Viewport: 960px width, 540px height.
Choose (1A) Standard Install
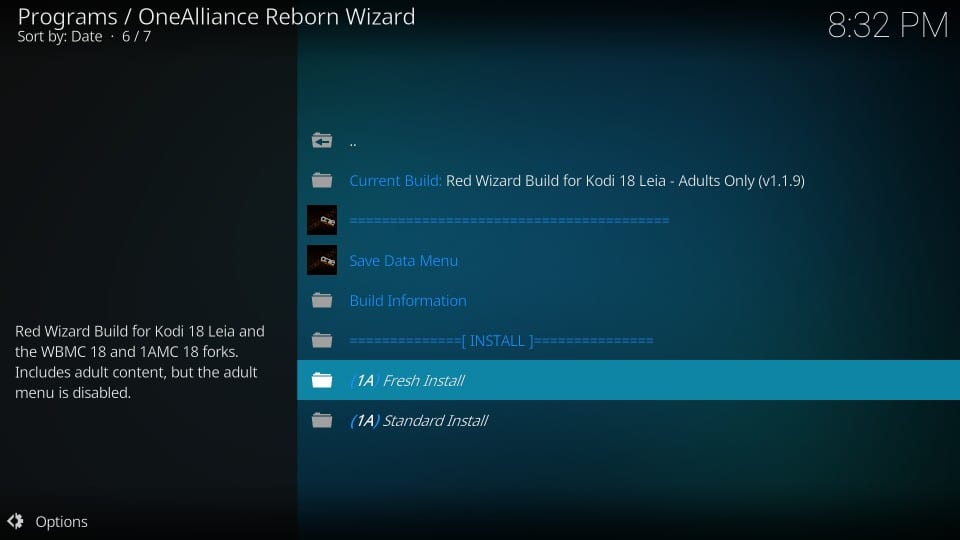tap(628, 421)
